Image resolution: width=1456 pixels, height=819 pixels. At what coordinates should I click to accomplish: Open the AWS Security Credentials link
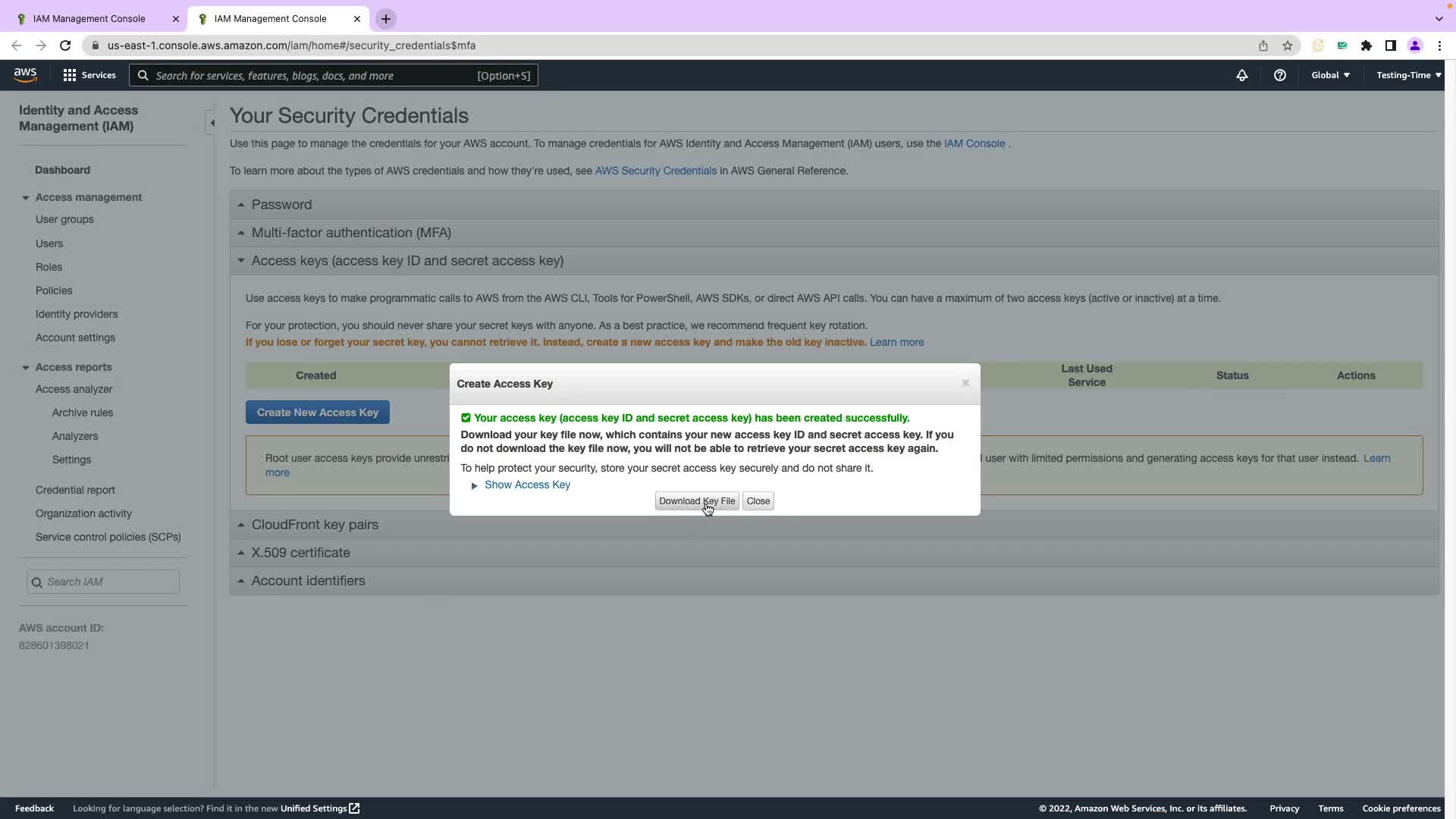pyautogui.click(x=655, y=171)
